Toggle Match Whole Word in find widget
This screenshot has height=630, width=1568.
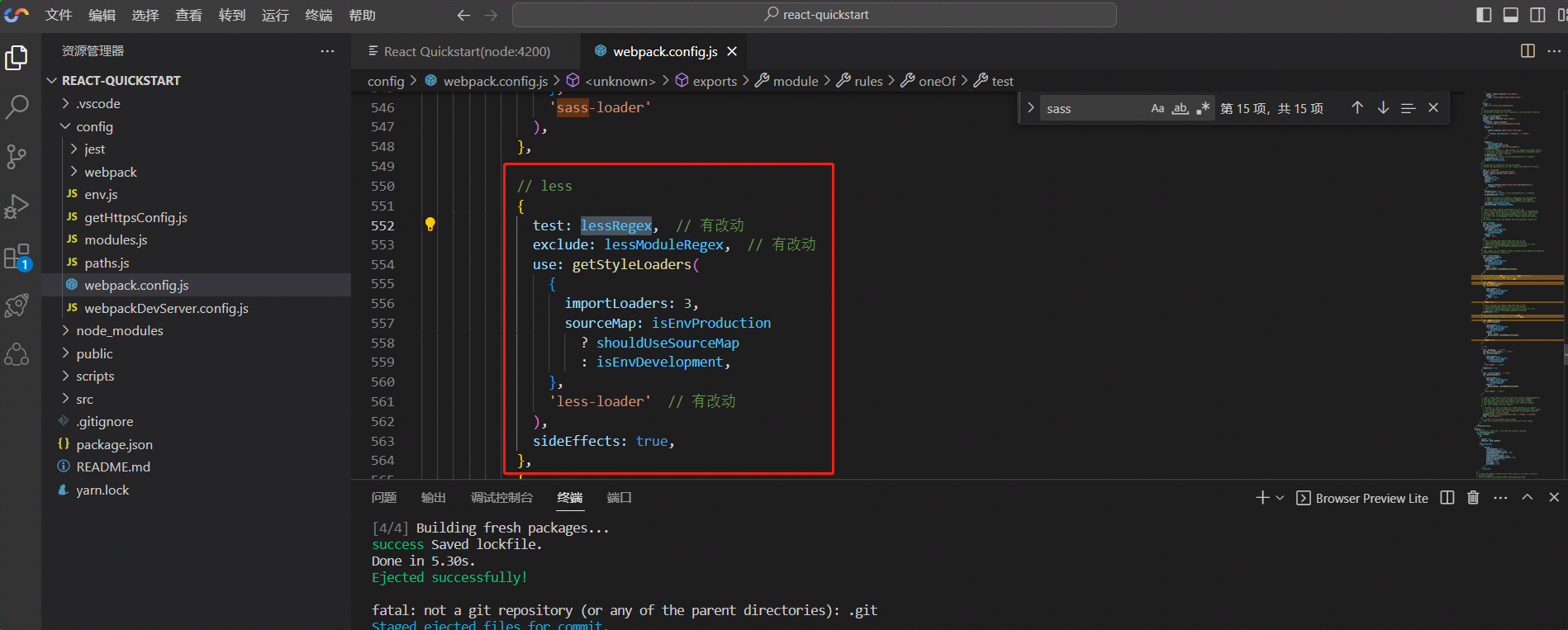coord(1181,108)
